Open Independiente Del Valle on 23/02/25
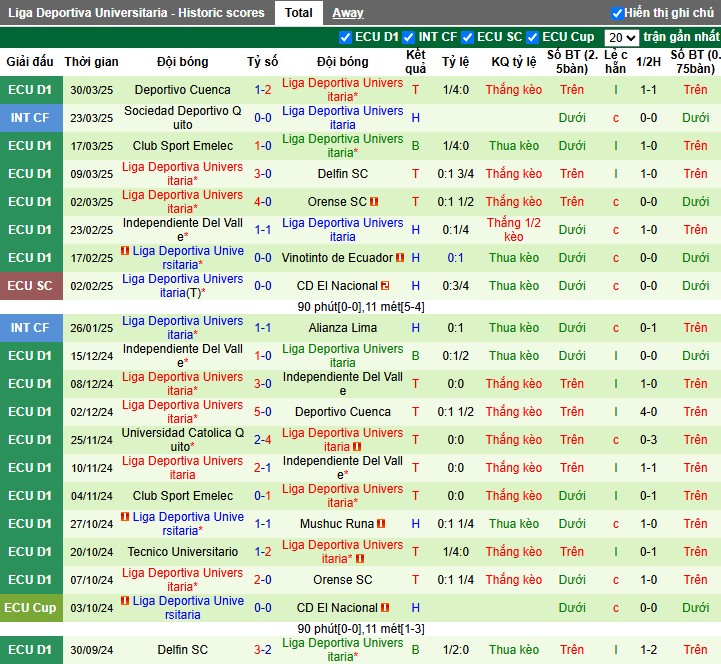 183,229
